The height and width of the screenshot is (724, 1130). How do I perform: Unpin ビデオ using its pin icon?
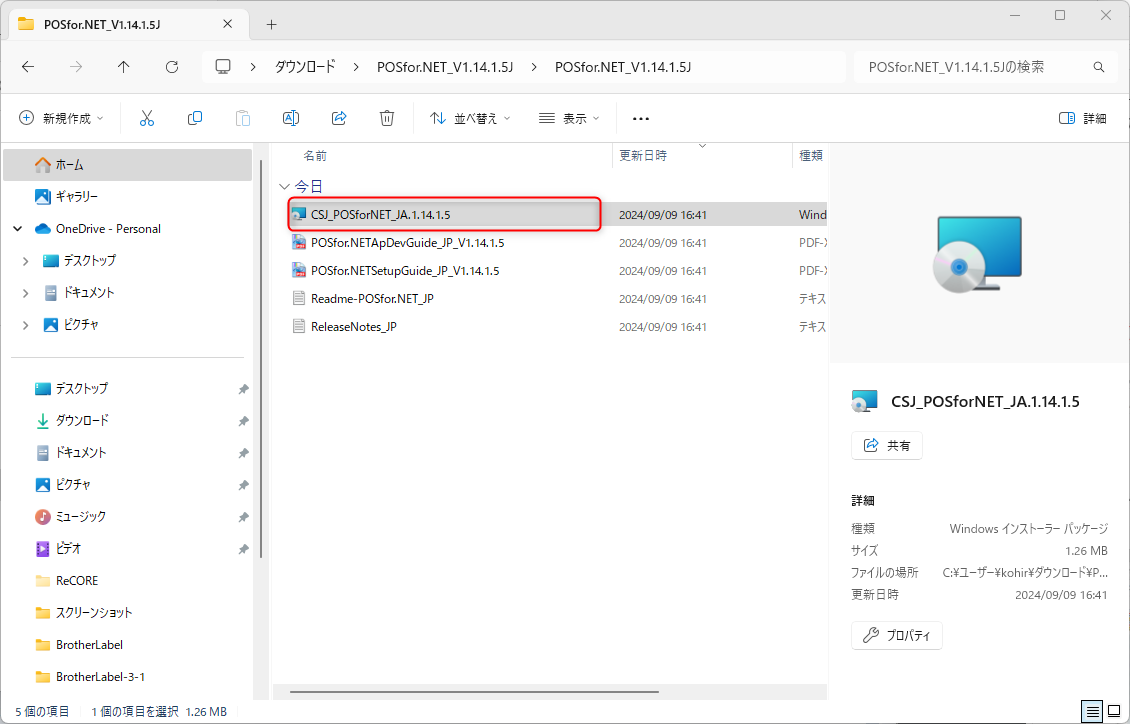point(244,549)
